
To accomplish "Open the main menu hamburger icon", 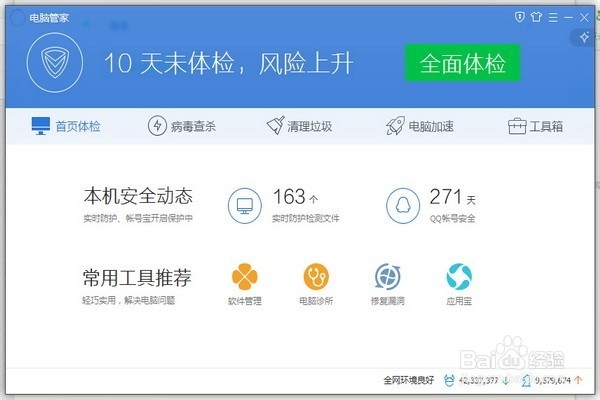I will click(x=553, y=17).
